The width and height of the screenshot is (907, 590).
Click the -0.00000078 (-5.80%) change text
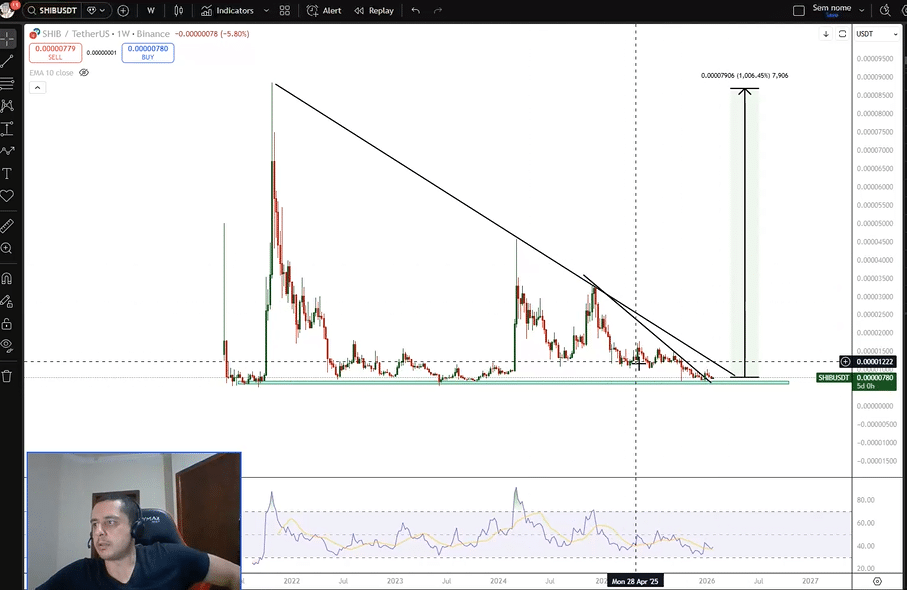point(213,34)
